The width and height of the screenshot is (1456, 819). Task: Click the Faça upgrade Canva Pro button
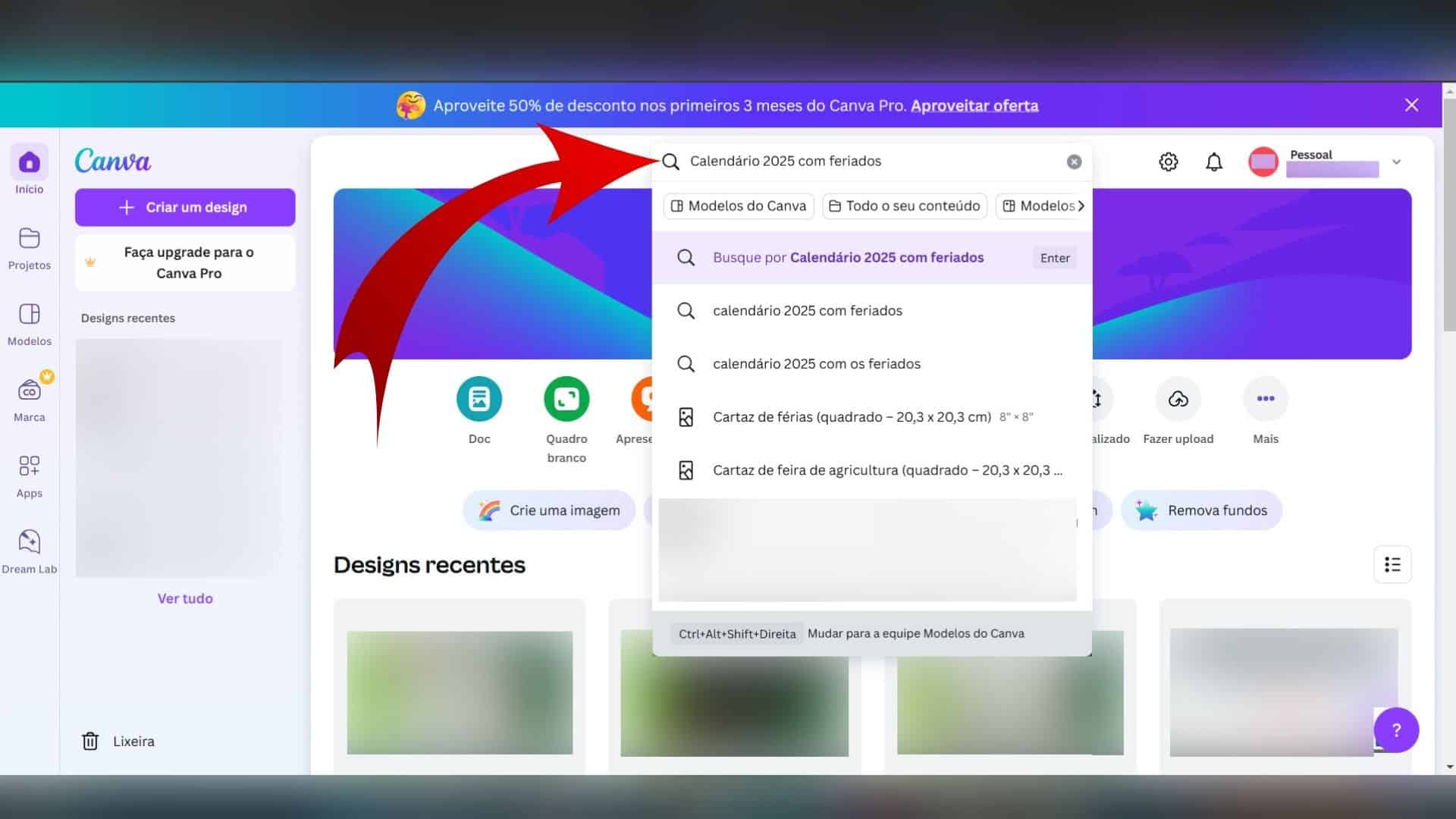188,262
